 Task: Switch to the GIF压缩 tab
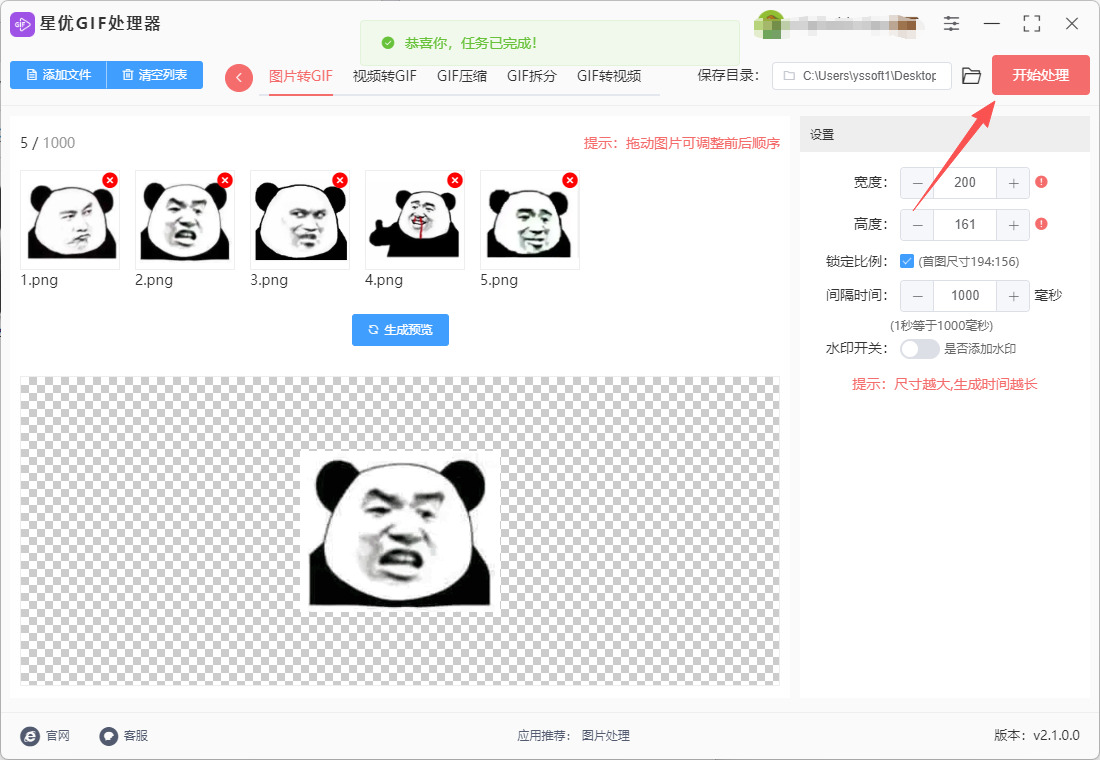point(462,76)
